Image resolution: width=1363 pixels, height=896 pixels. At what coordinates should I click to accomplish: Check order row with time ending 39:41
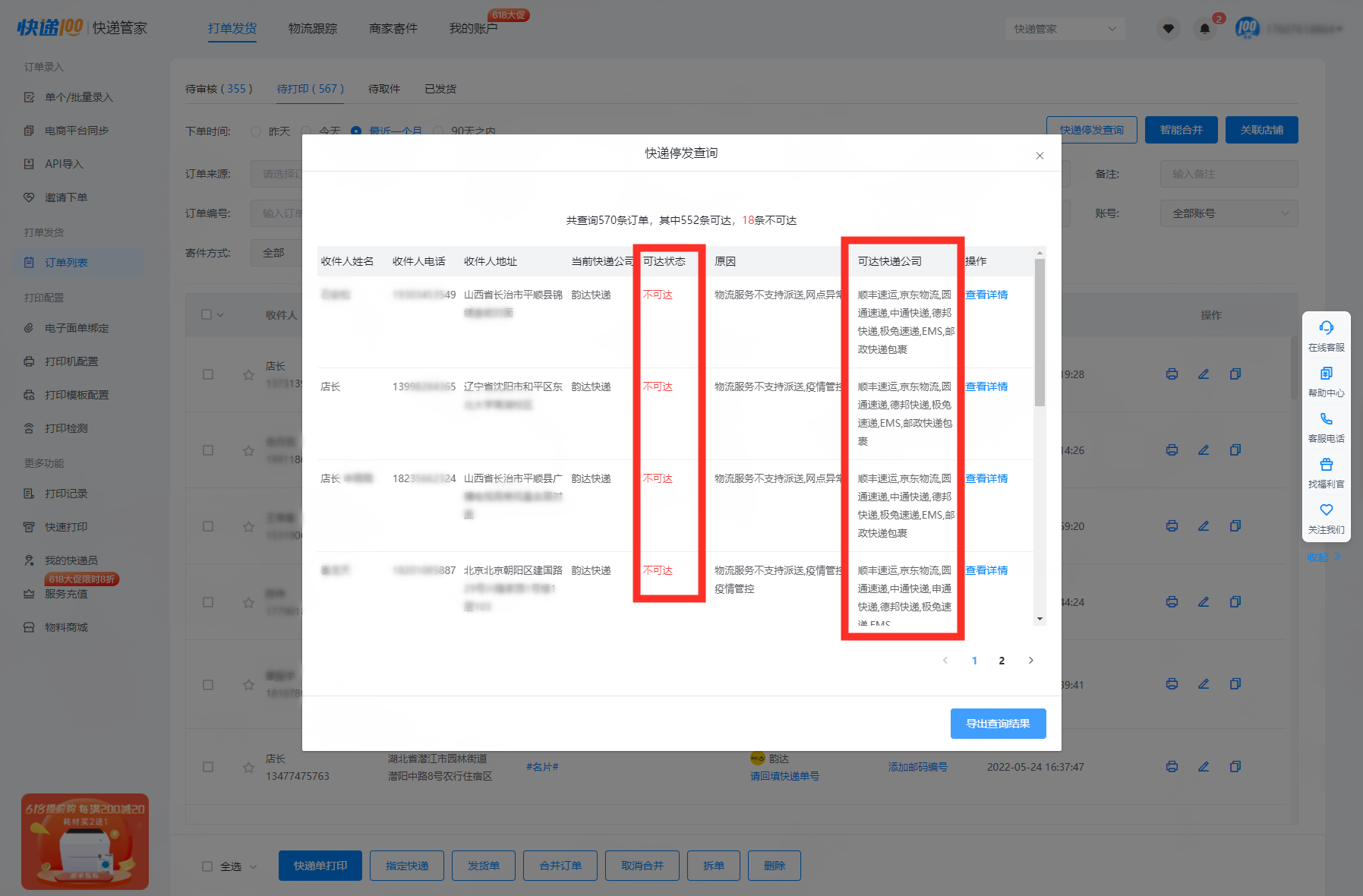point(208,685)
